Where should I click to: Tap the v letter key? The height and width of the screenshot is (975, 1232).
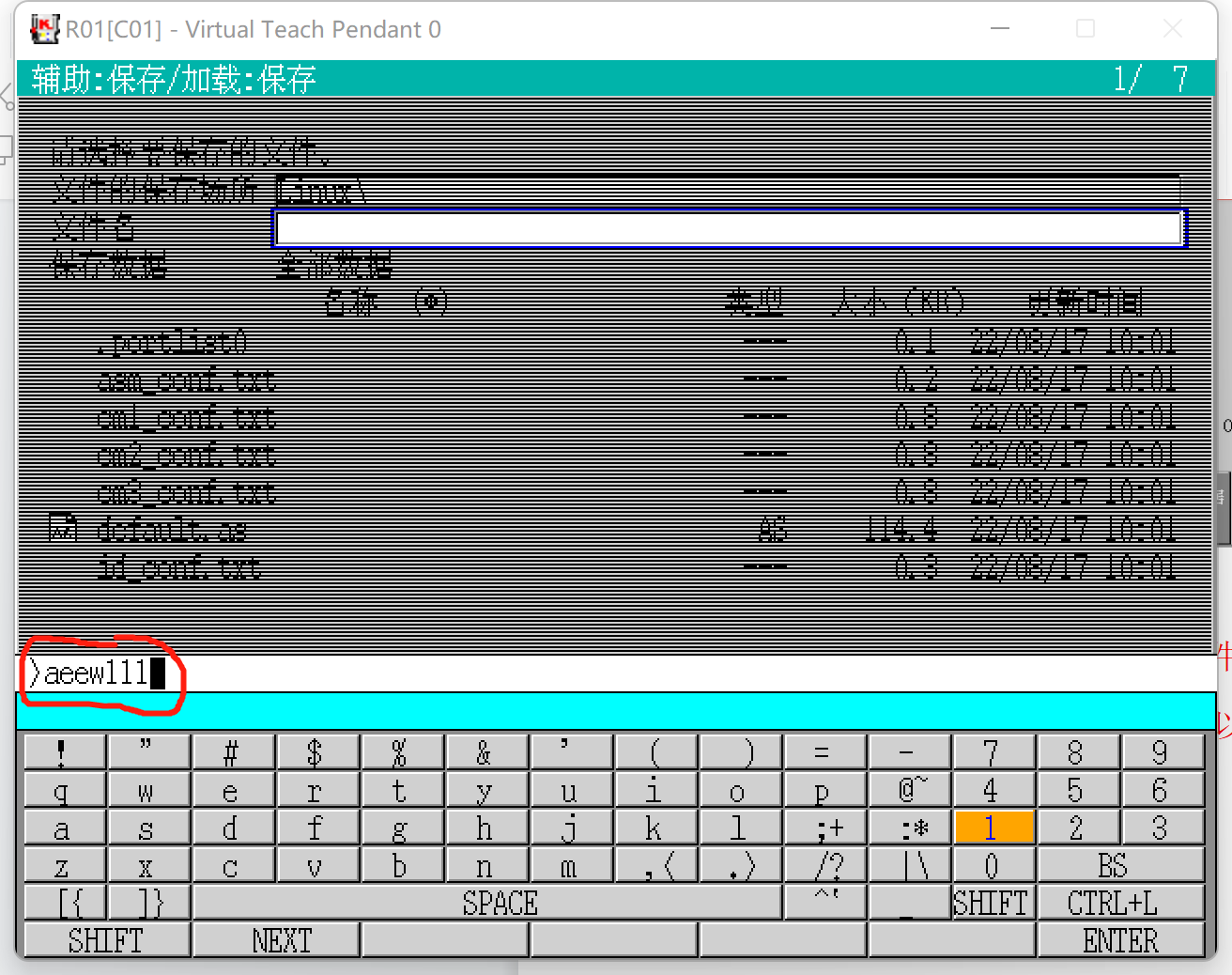[317, 865]
